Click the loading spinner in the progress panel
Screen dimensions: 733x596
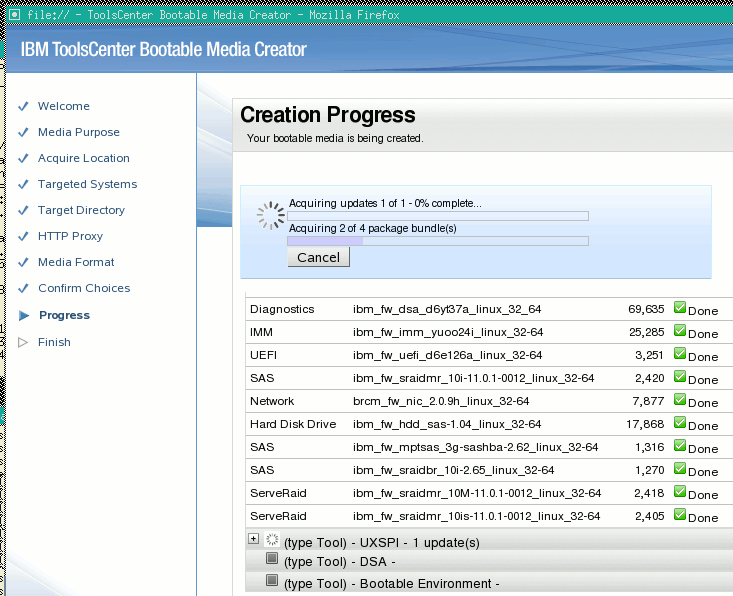point(271,215)
